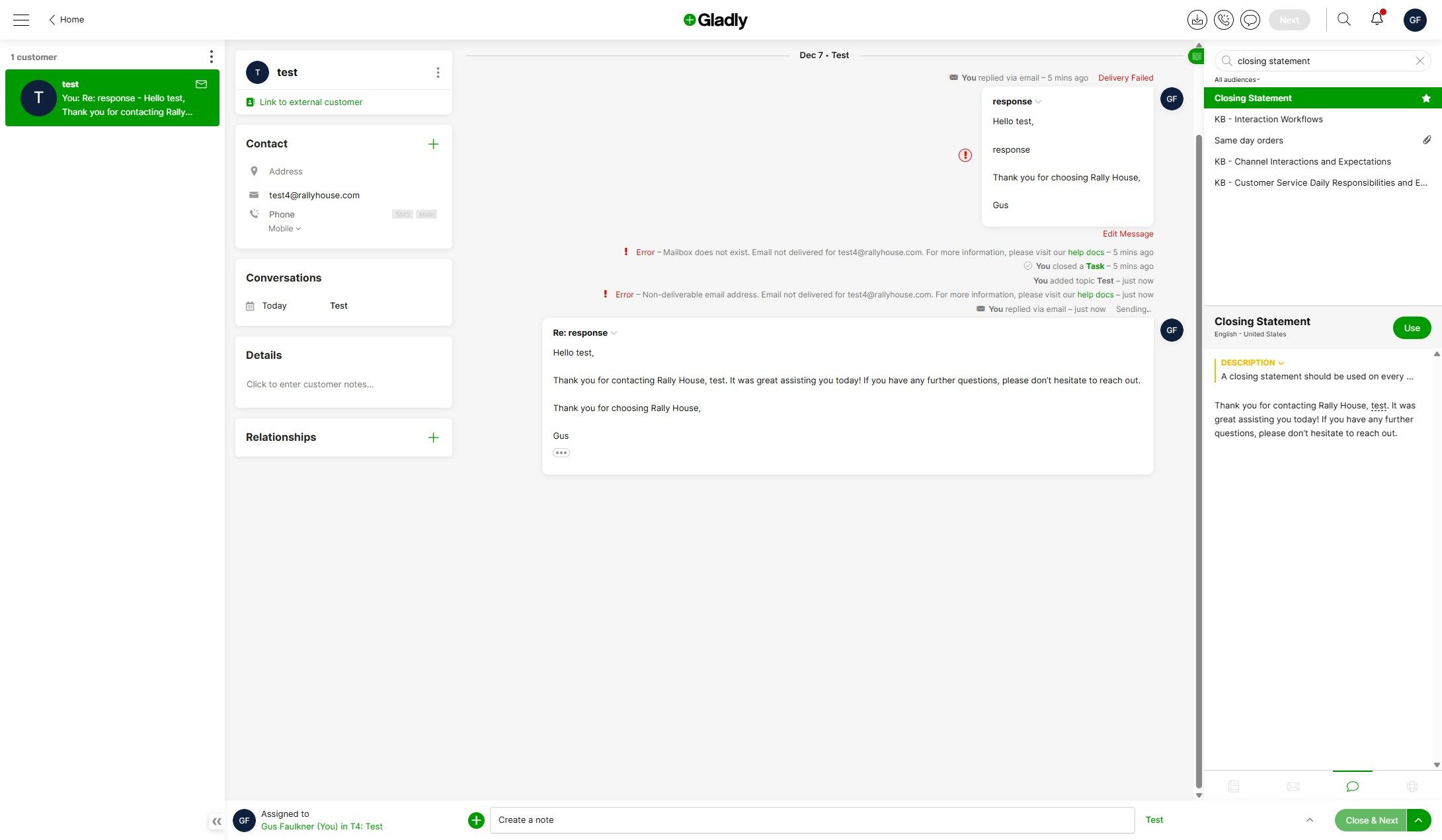Viewport: 1442px width, 840px height.
Task: Focus the closing statement search field
Action: click(1322, 61)
